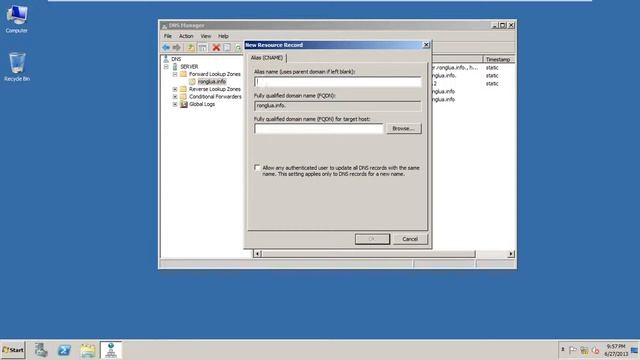Click the OK button in the dialog
The width and height of the screenshot is (640, 360).
click(372, 239)
